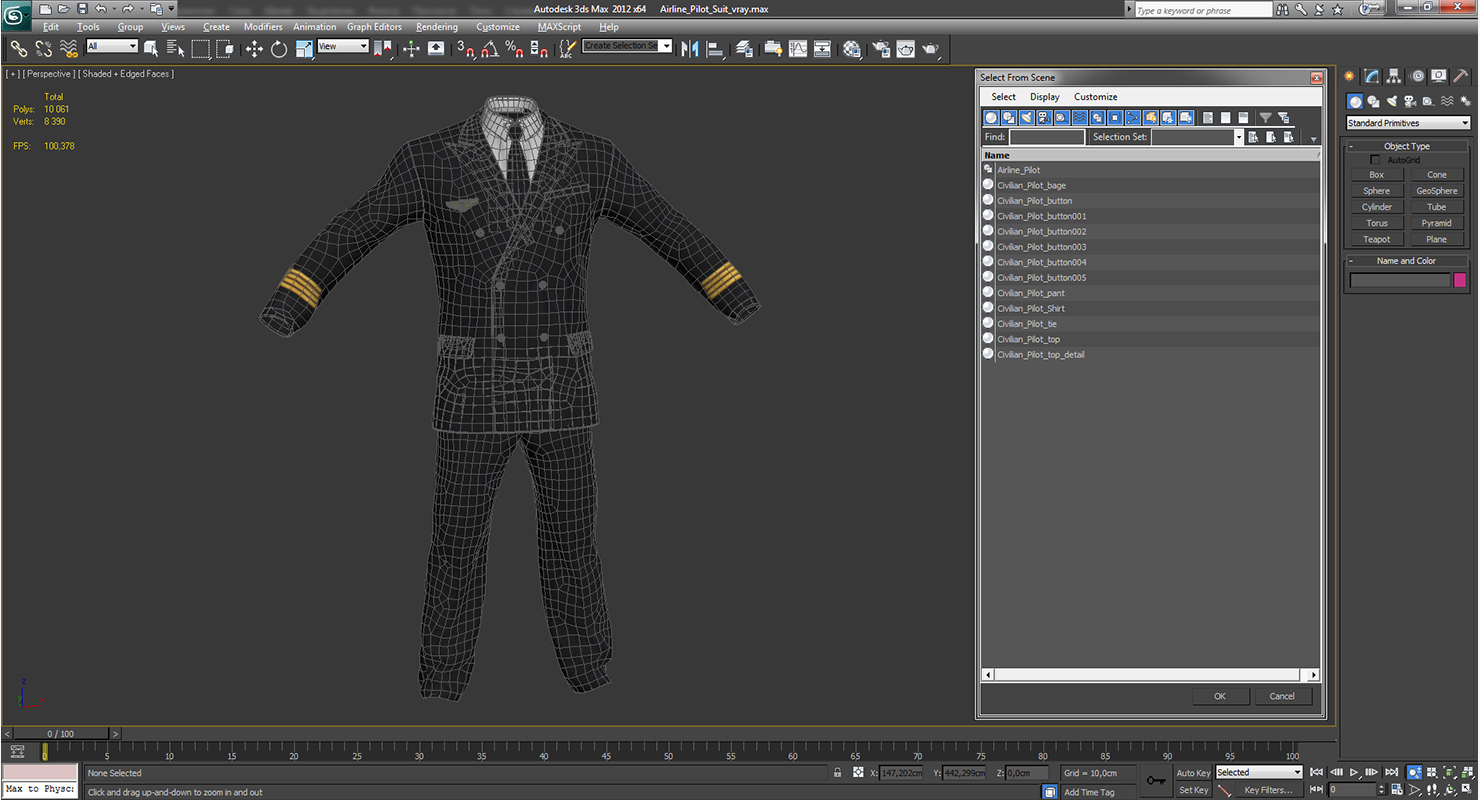Toggle the Percent Snap button

pos(515,48)
